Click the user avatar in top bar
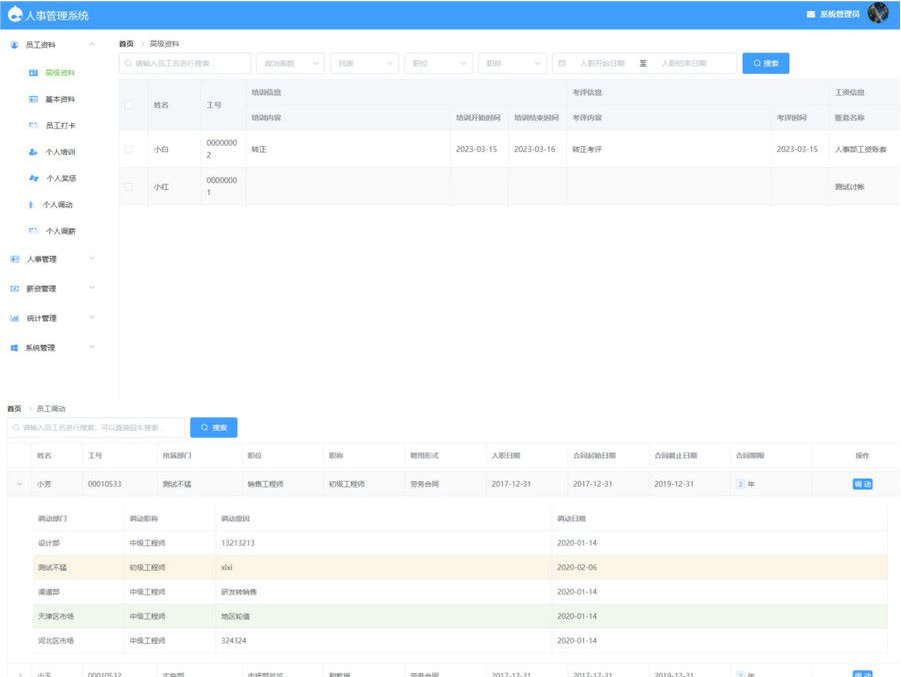This screenshot has width=901, height=677. (877, 15)
